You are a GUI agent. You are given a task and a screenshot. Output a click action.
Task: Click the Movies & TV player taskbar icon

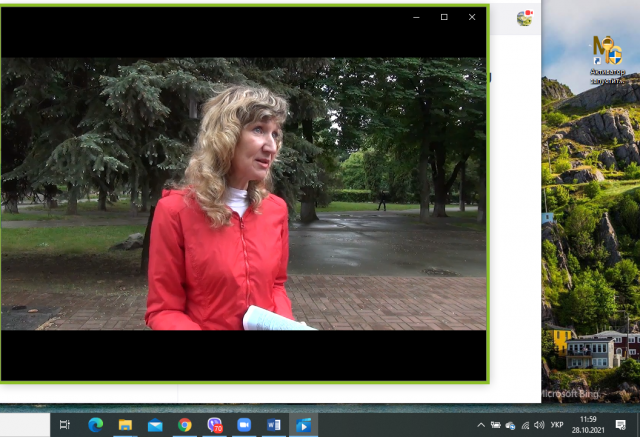pos(303,425)
